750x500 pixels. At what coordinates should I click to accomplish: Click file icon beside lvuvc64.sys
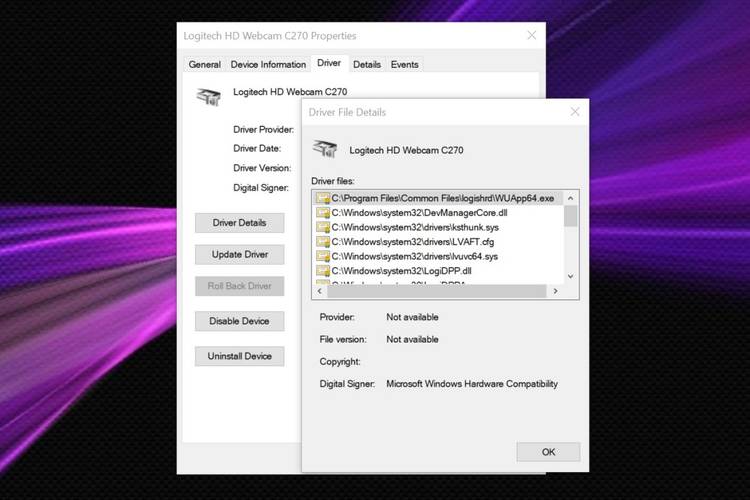click(323, 256)
